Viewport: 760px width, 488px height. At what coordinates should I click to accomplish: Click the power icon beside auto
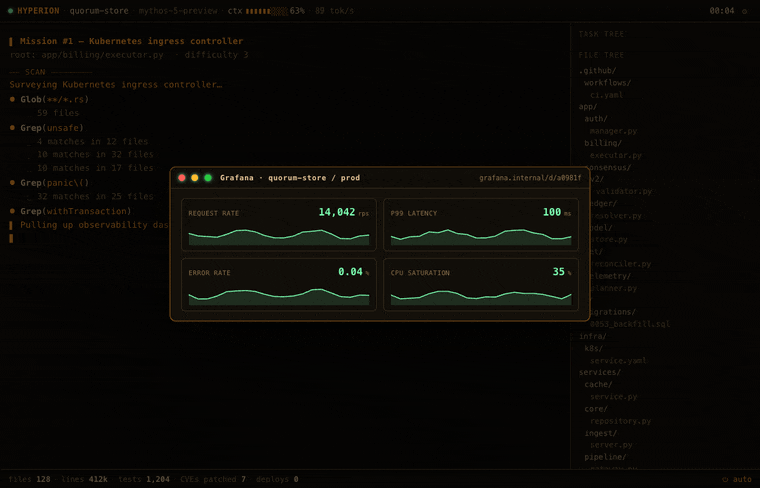(725, 479)
